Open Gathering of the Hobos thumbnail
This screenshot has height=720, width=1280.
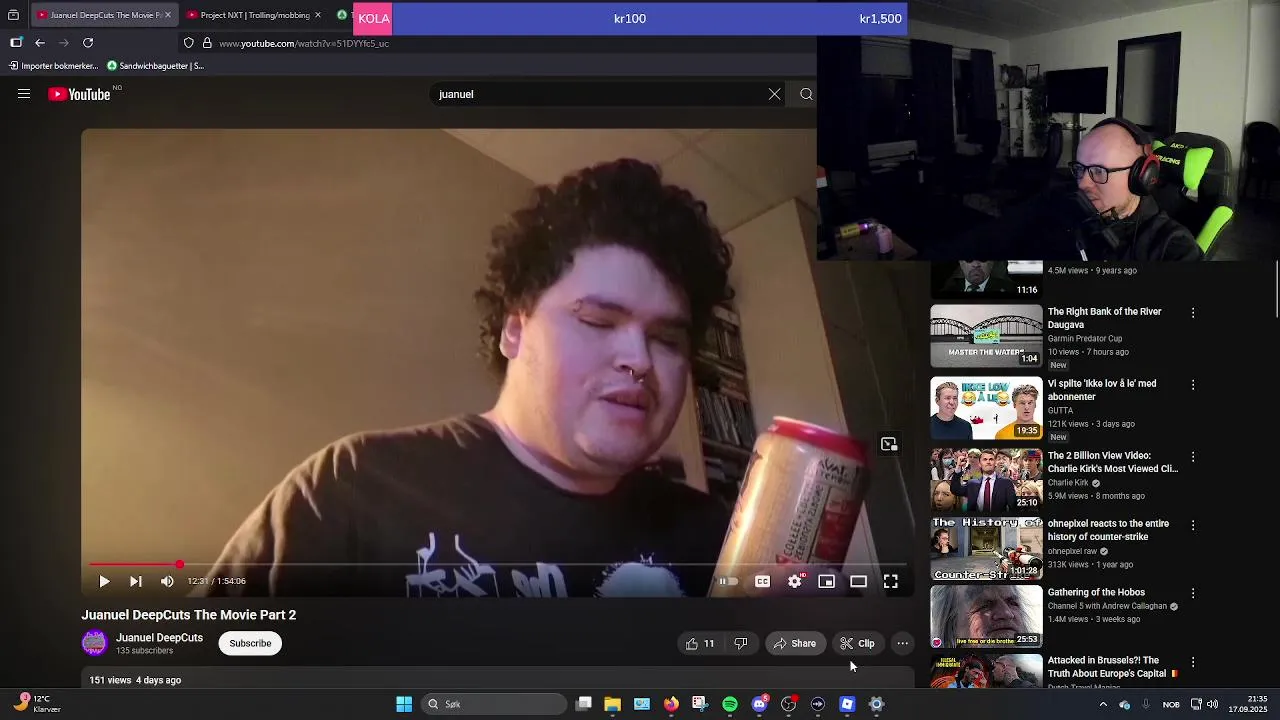(x=987, y=617)
